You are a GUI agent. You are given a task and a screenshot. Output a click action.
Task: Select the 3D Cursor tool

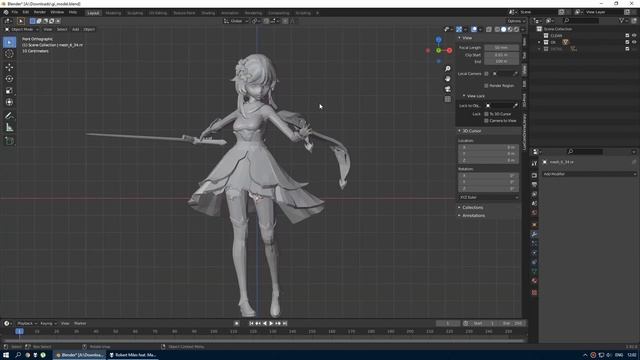point(9,54)
